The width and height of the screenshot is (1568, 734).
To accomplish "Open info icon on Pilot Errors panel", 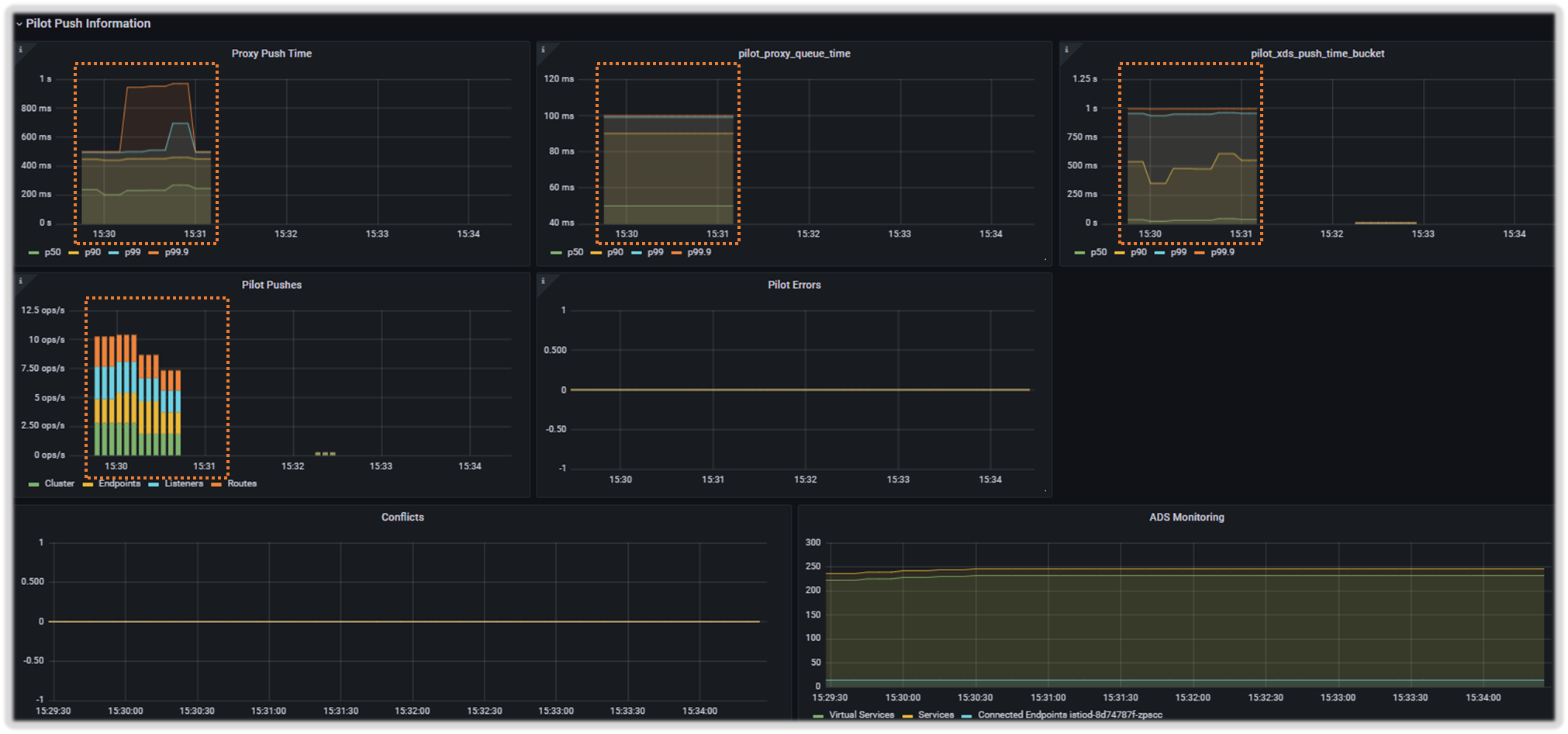I will point(543,281).
